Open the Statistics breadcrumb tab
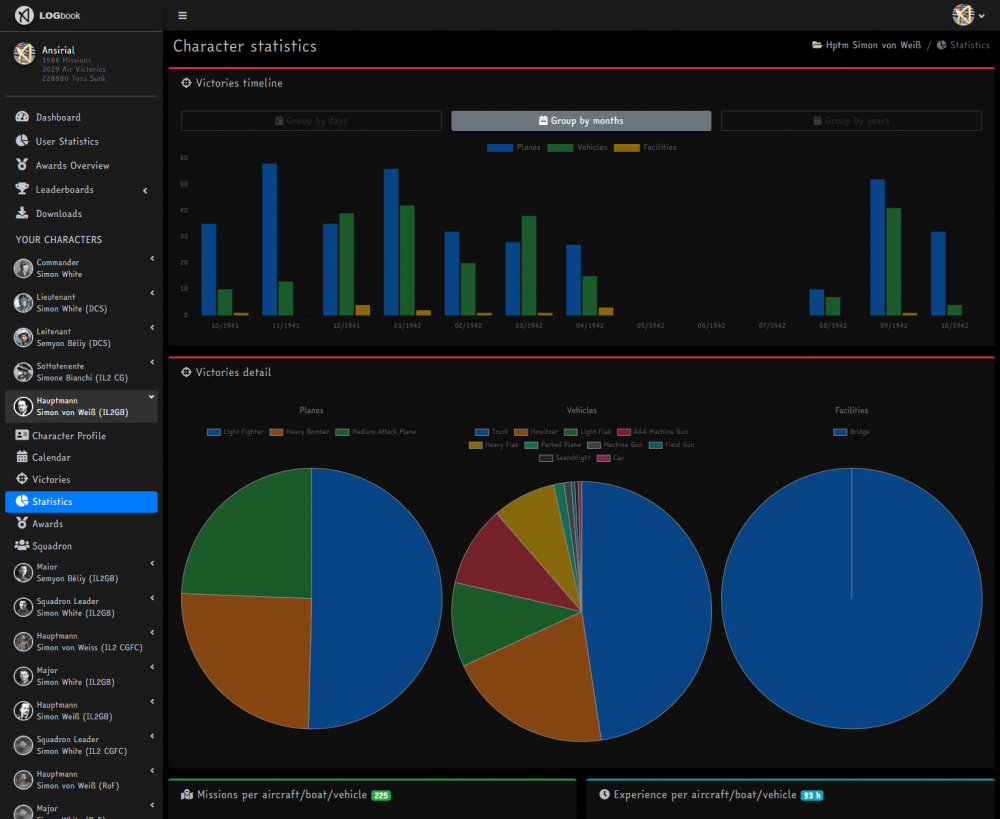The height and width of the screenshot is (819, 1000). point(968,45)
